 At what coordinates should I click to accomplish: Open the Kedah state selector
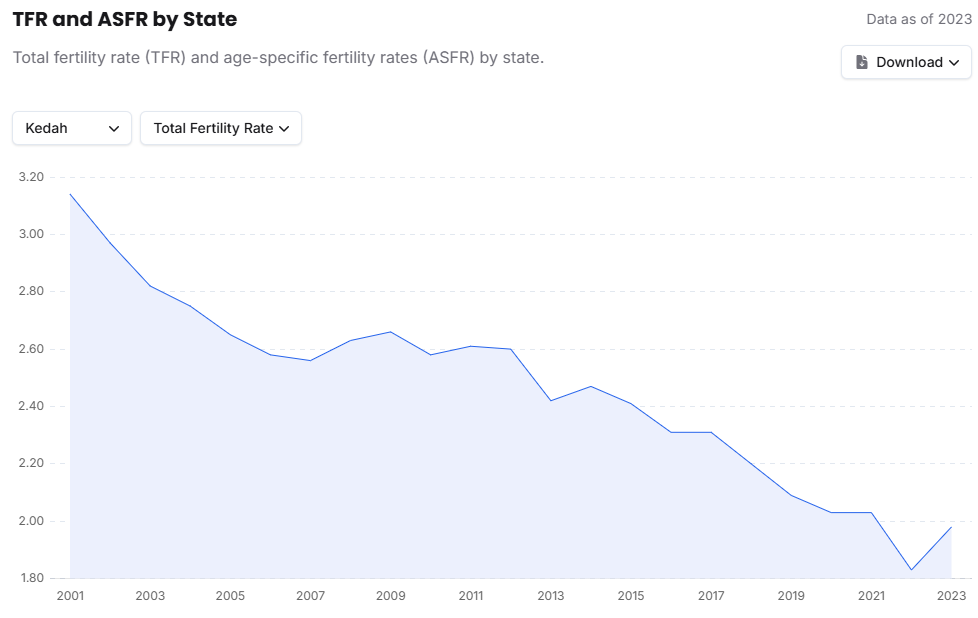tap(71, 128)
